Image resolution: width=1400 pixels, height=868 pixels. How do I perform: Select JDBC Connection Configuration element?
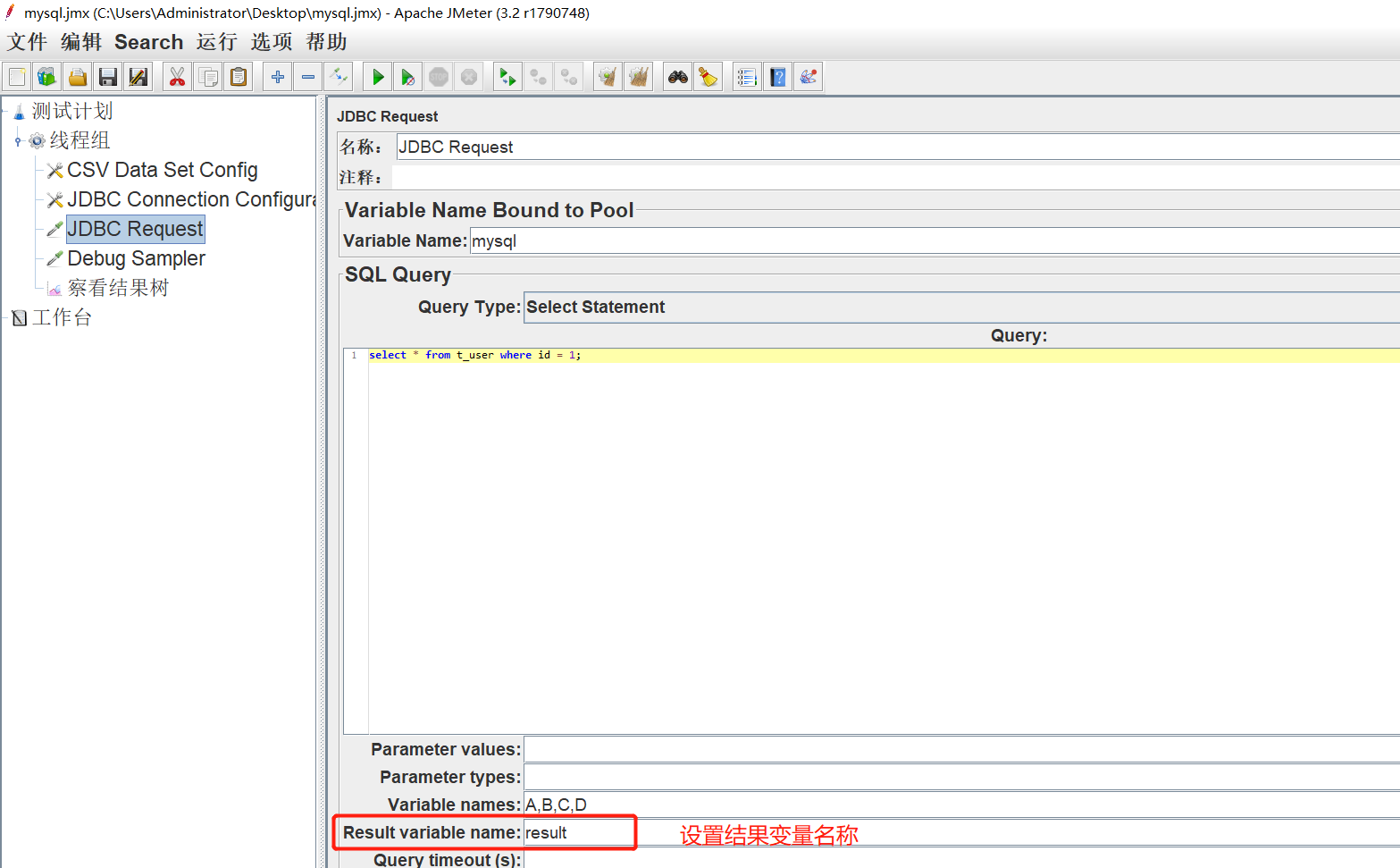point(192,199)
